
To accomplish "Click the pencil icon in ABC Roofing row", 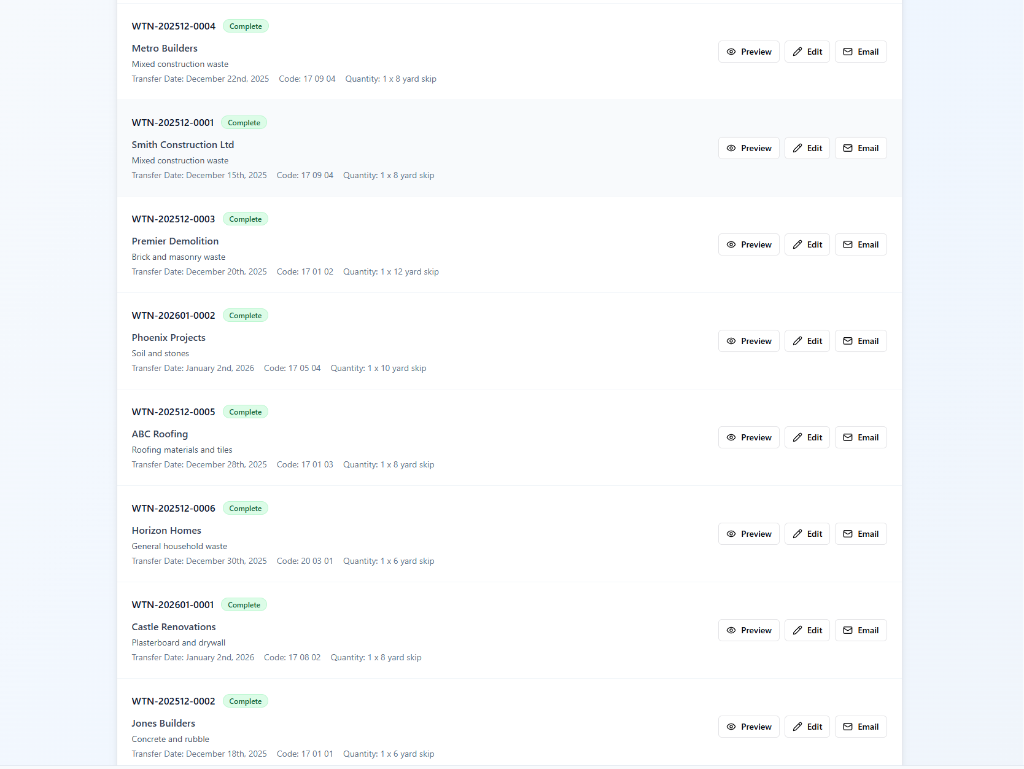I will pyautogui.click(x=797, y=437).
